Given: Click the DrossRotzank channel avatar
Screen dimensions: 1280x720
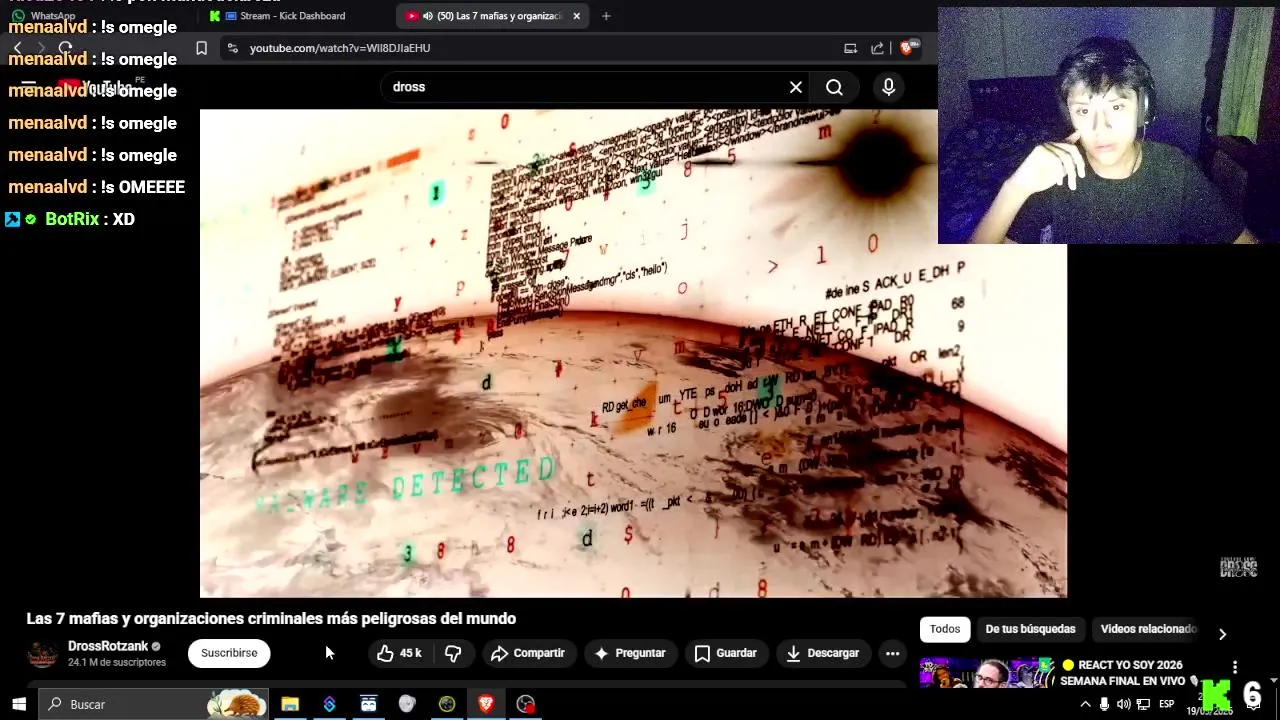Looking at the screenshot, I should coord(42,654).
